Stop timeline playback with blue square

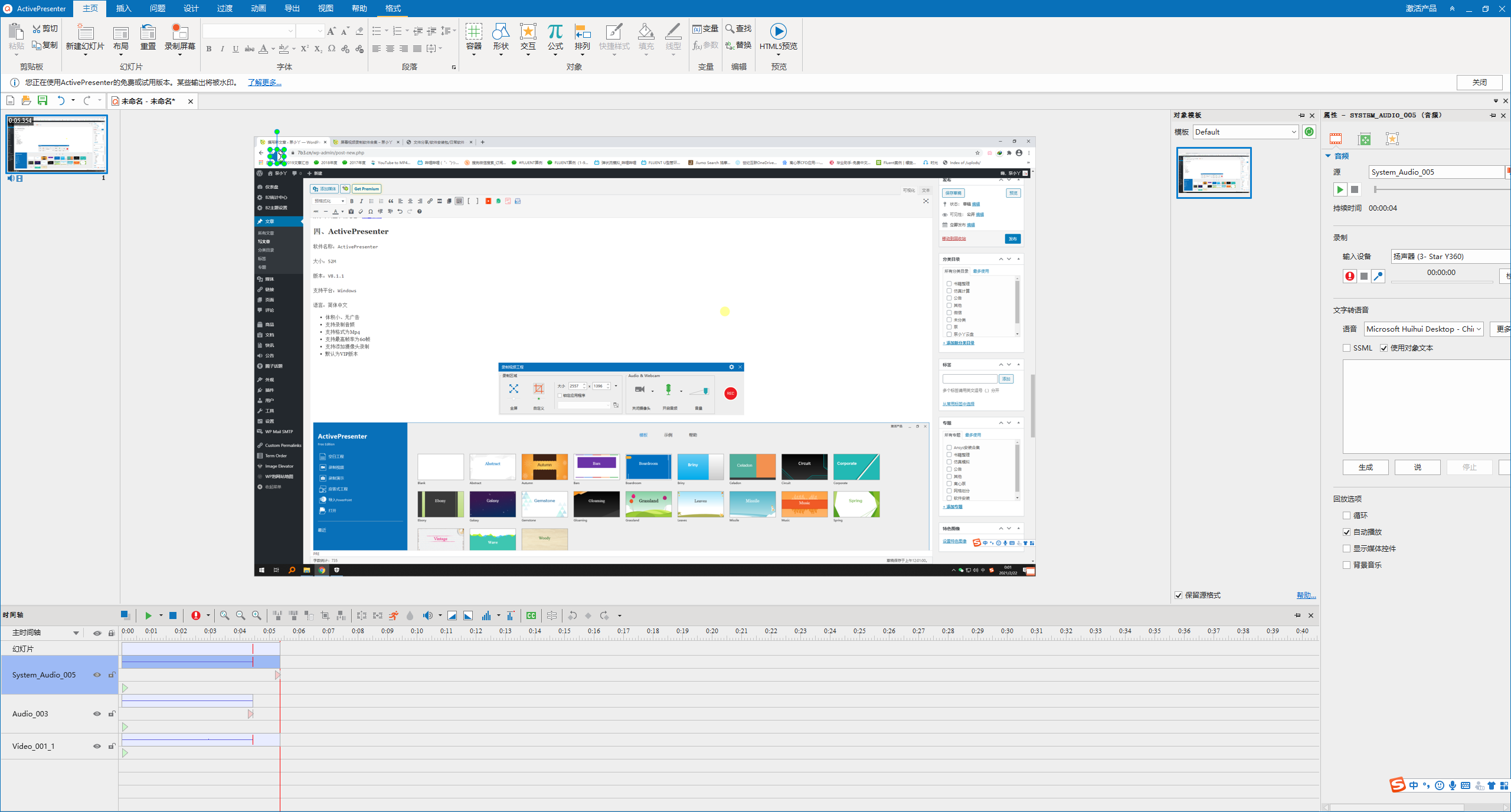pos(173,615)
